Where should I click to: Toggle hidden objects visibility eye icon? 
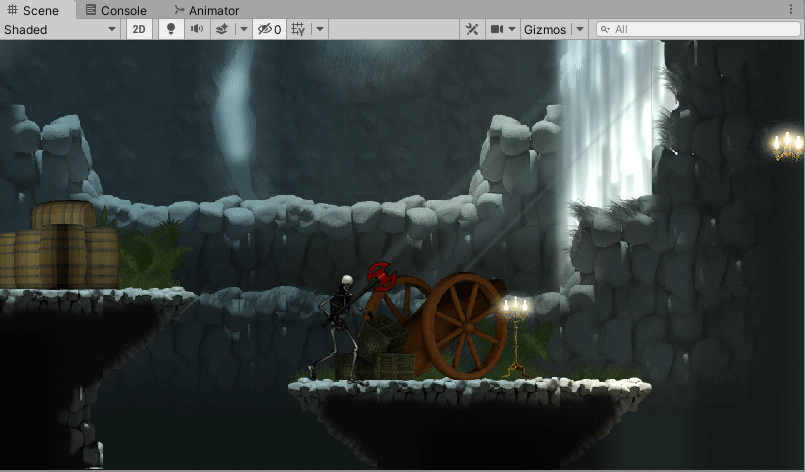(269, 29)
